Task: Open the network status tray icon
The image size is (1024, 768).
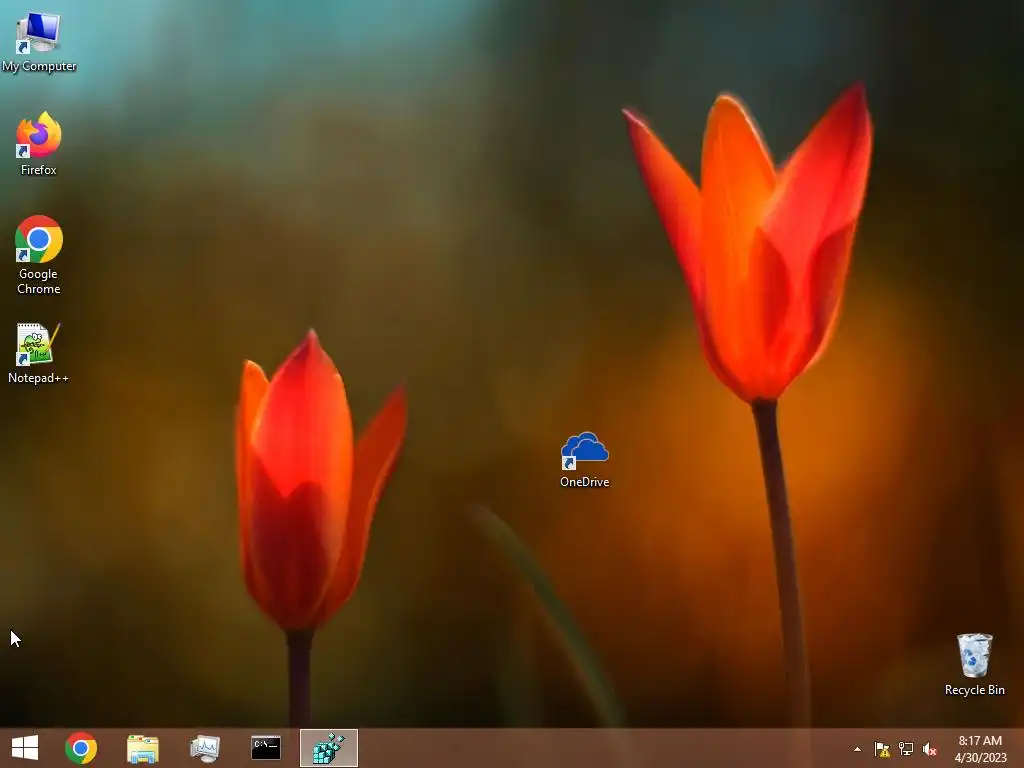Action: 906,749
